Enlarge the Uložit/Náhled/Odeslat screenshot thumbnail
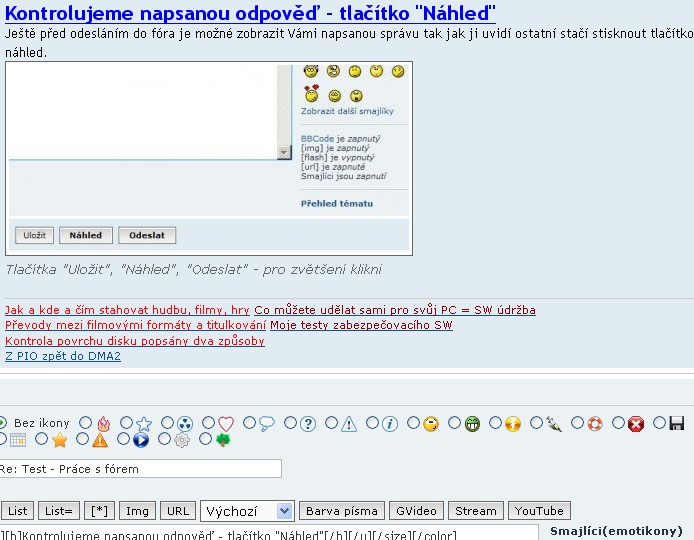Screen dimensions: 694x540 point(209,158)
